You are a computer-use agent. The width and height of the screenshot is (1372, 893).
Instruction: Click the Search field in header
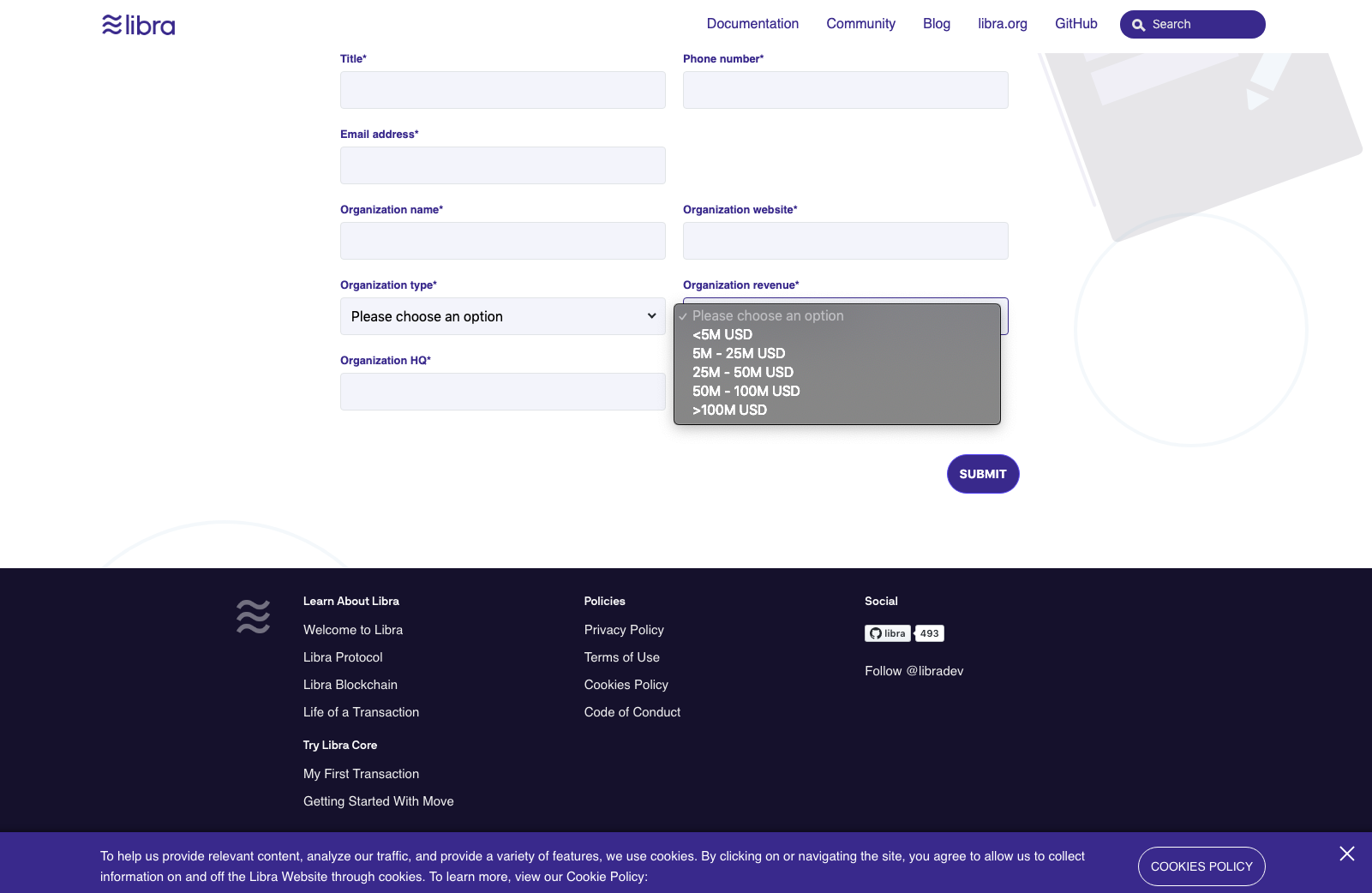click(1193, 24)
